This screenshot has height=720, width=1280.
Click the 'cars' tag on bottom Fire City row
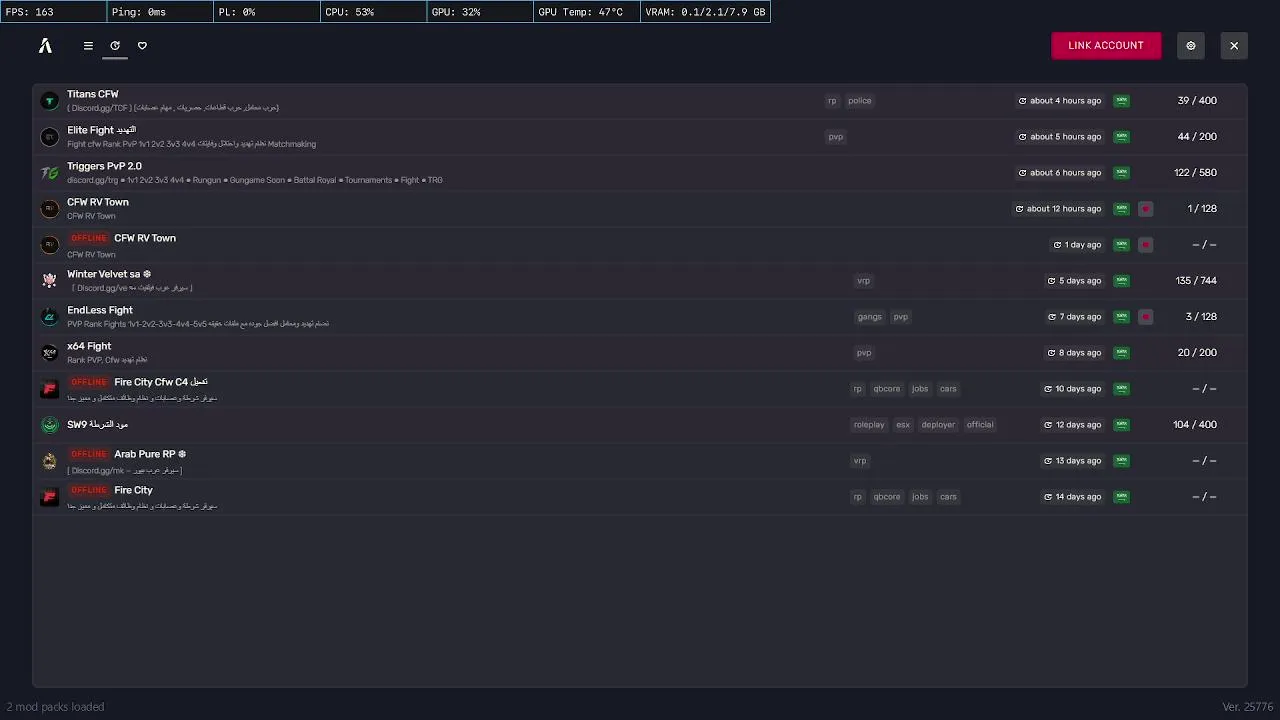coord(948,497)
